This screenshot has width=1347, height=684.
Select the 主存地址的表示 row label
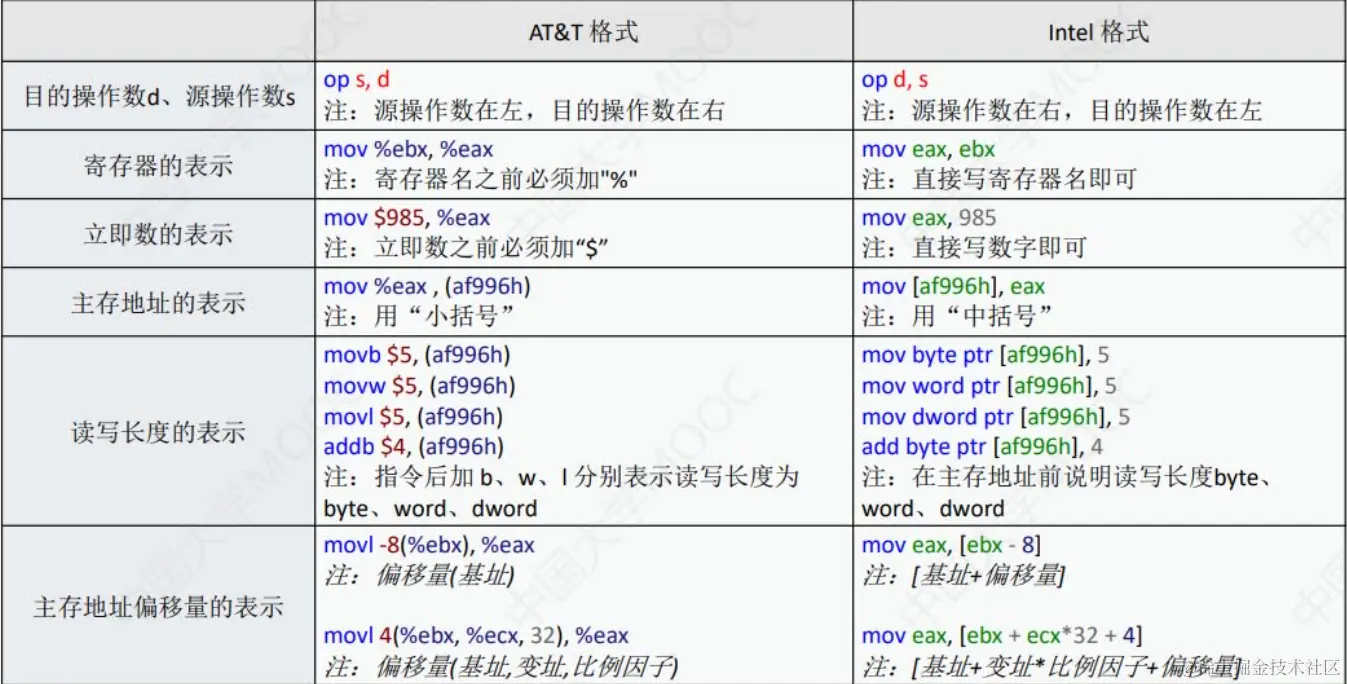(157, 301)
